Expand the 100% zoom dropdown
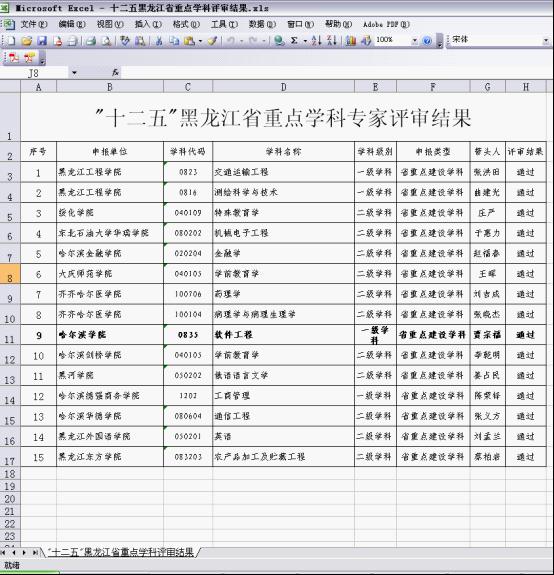The height and width of the screenshot is (575, 554). (x=414, y=40)
